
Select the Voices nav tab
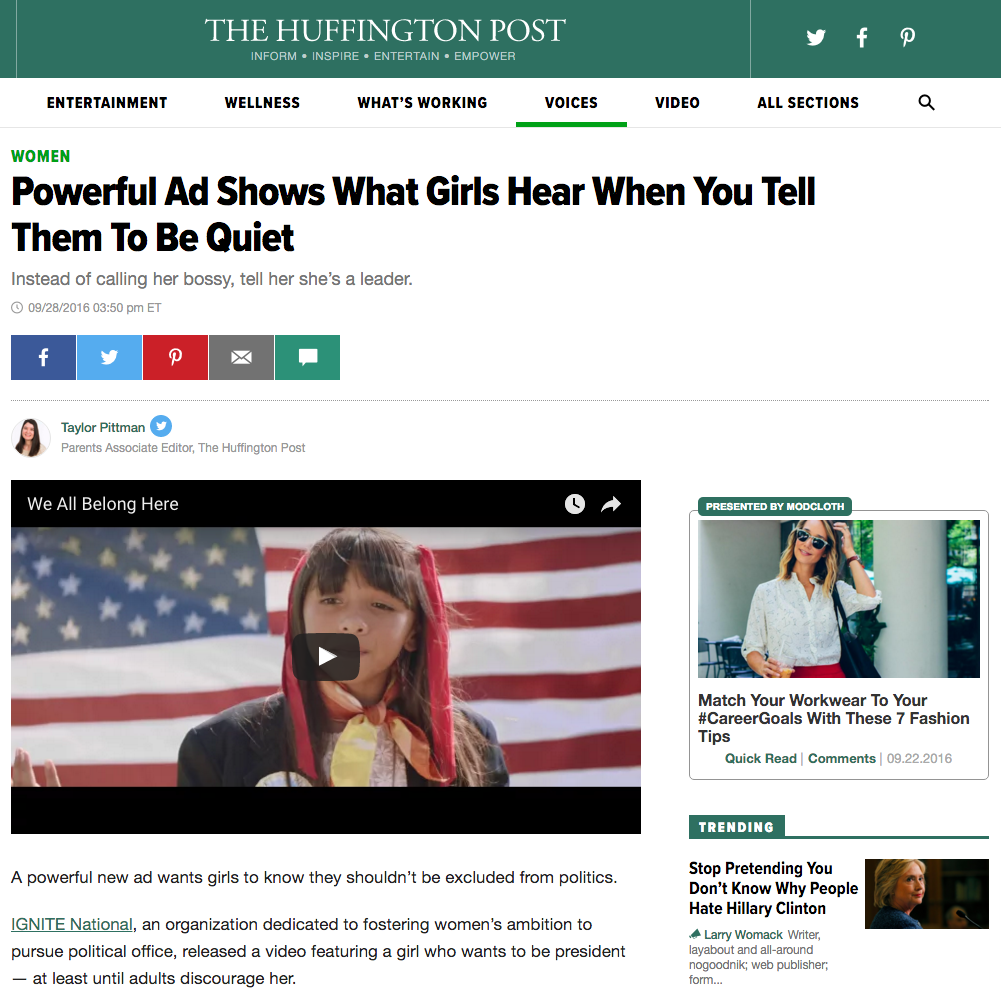(571, 103)
